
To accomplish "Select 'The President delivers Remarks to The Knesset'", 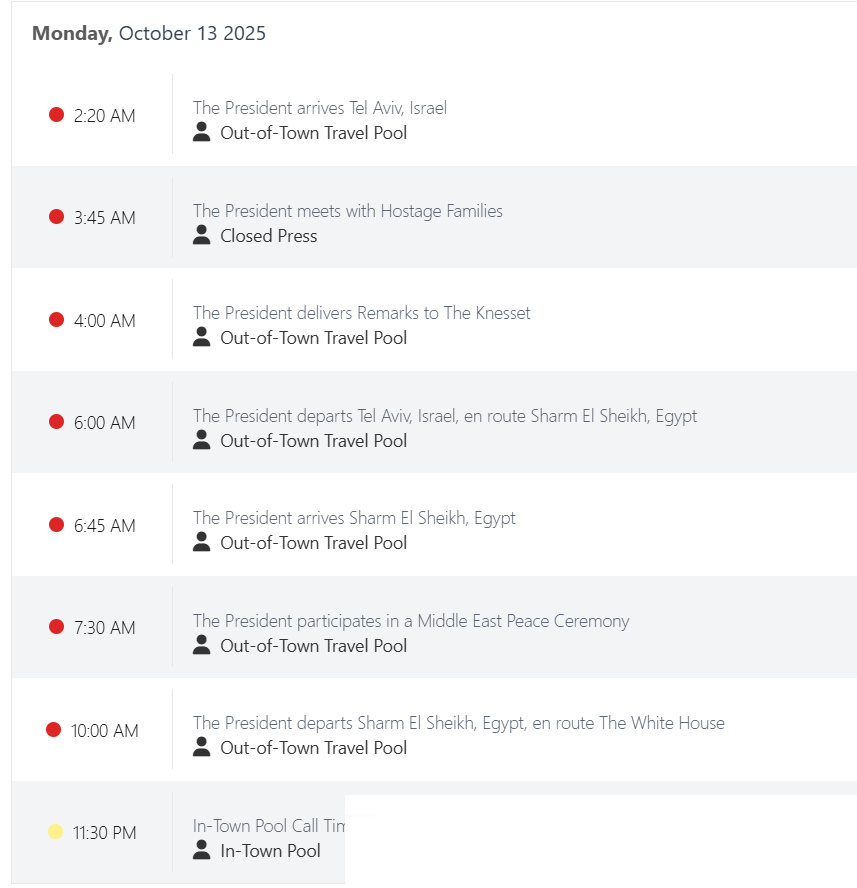I will (x=362, y=313).
